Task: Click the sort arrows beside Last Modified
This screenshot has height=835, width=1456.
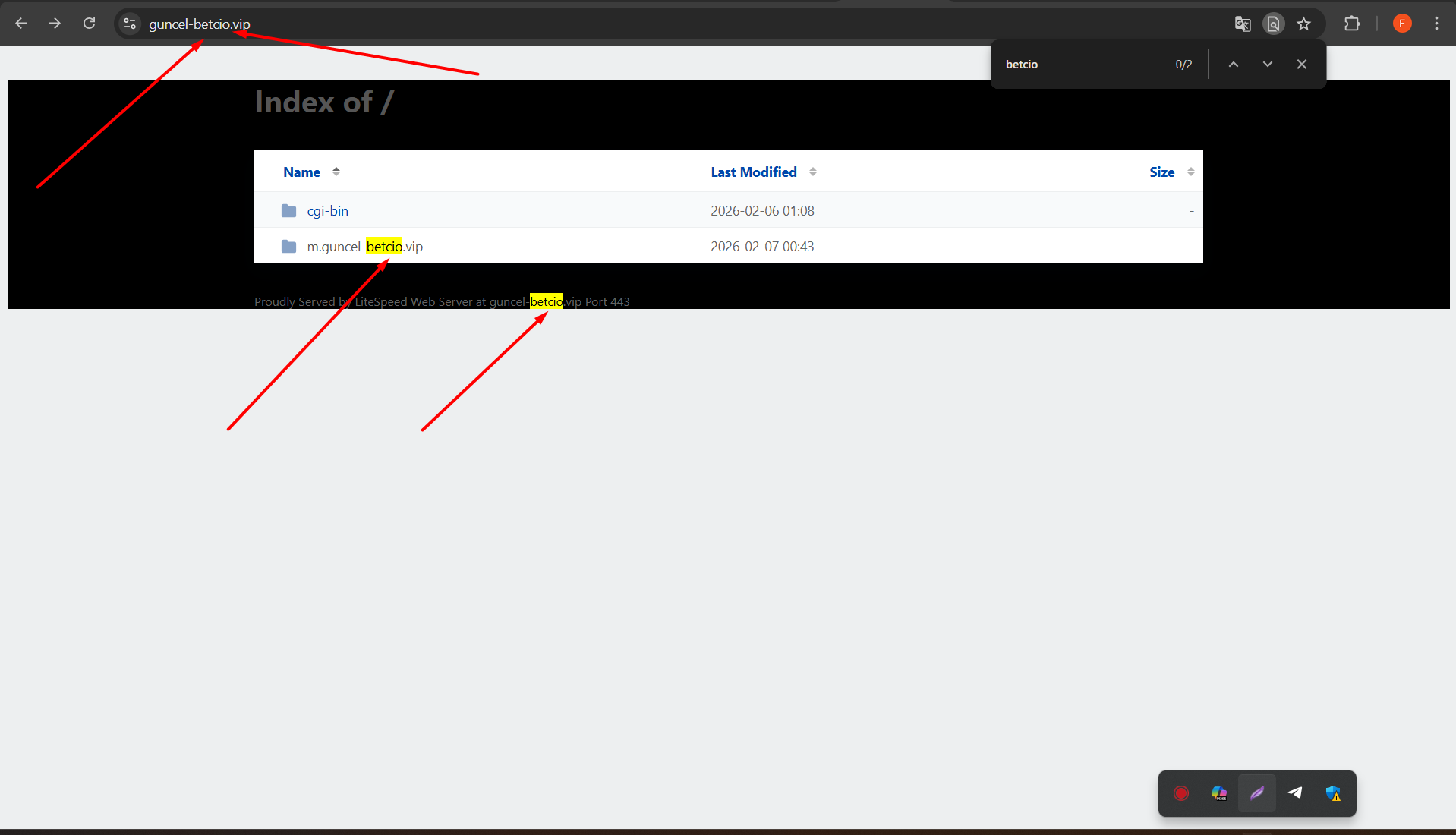Action: 813,172
